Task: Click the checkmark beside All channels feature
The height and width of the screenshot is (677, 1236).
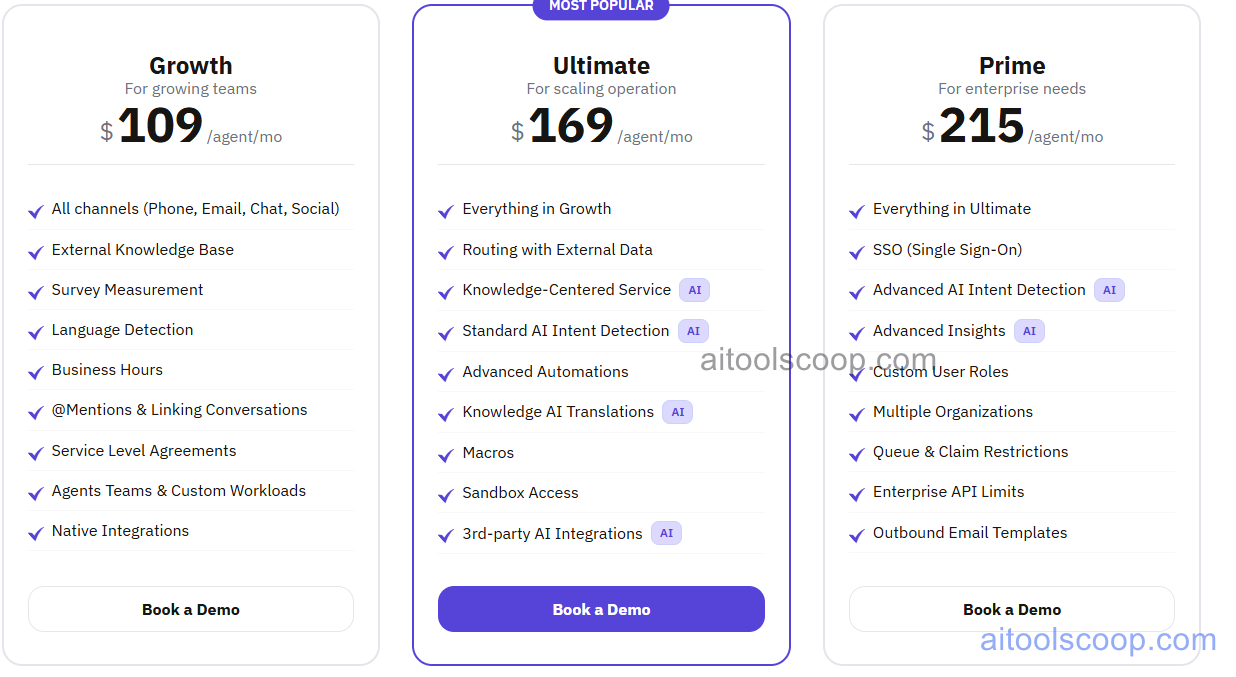Action: click(x=35, y=210)
